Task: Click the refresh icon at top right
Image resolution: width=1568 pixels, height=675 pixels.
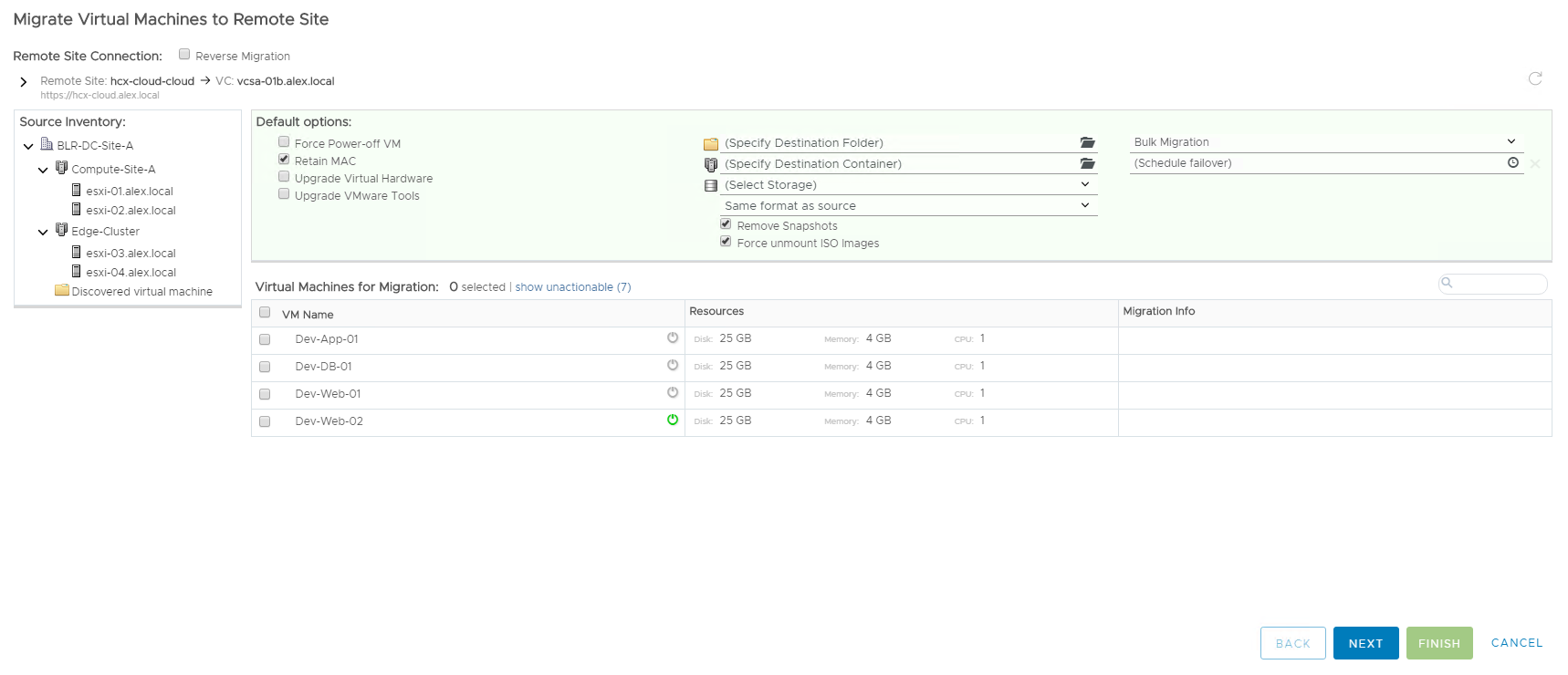Action: pos(1535,78)
